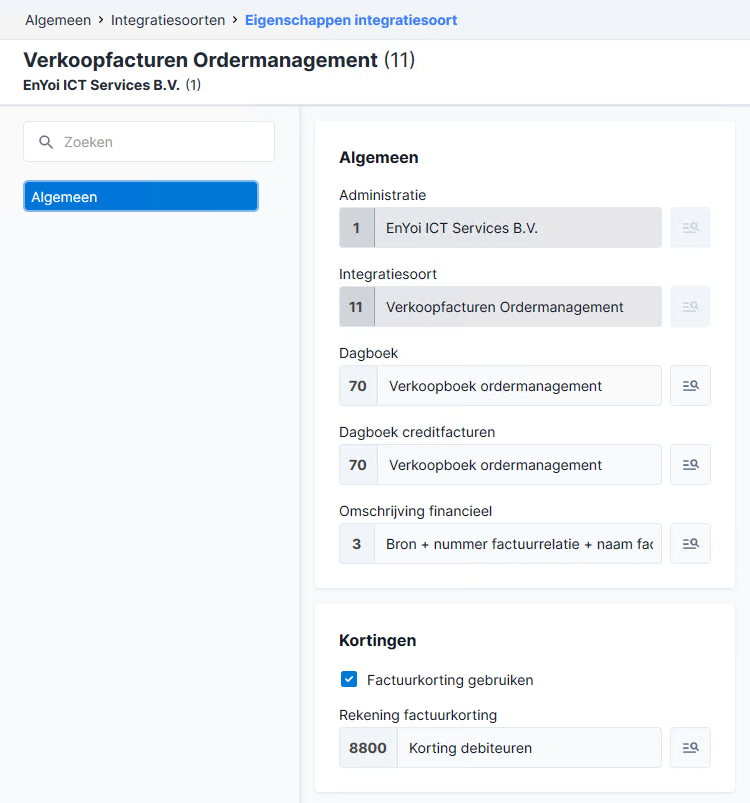Click the disabled Integratiesoort lookup icon
This screenshot has width=750, height=803.
[690, 306]
